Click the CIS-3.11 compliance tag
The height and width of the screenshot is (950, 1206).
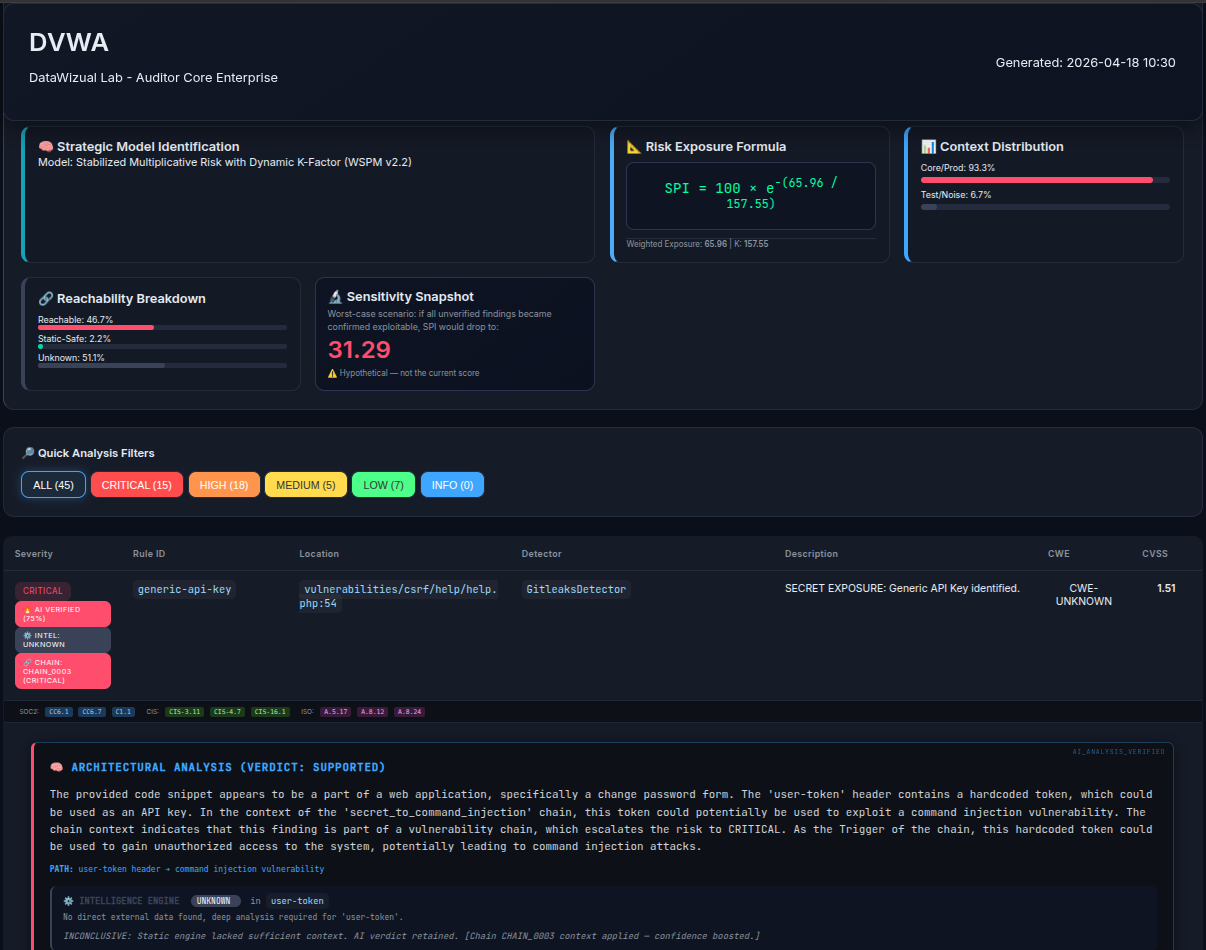(185, 712)
